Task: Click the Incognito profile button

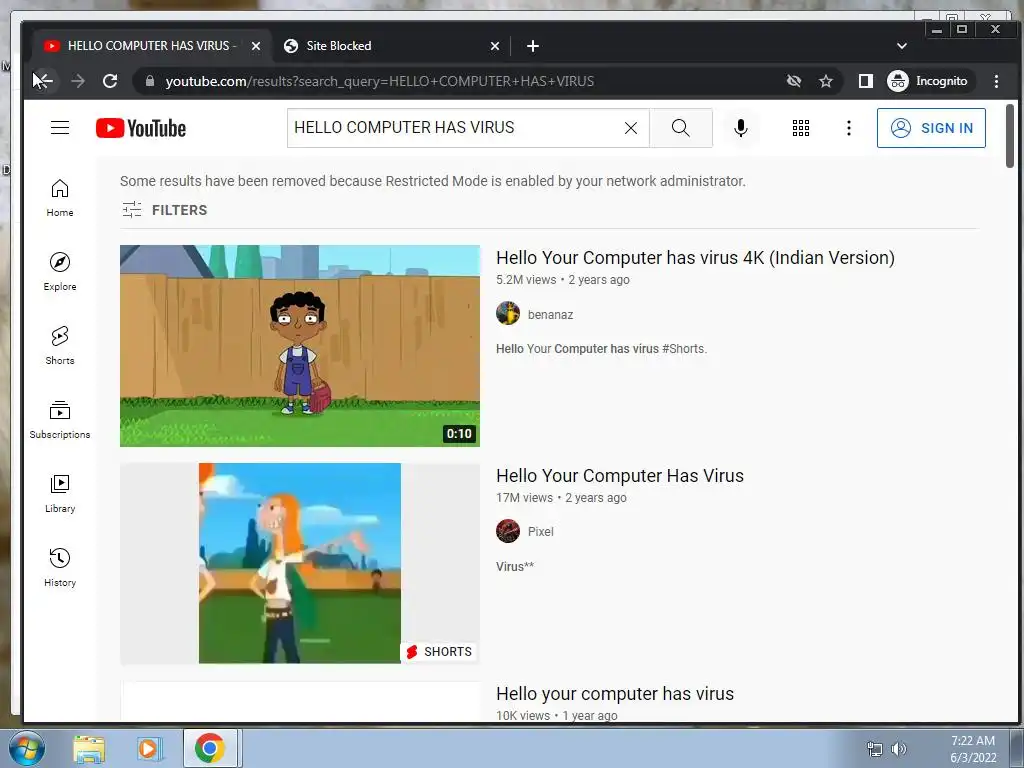Action: [x=929, y=81]
